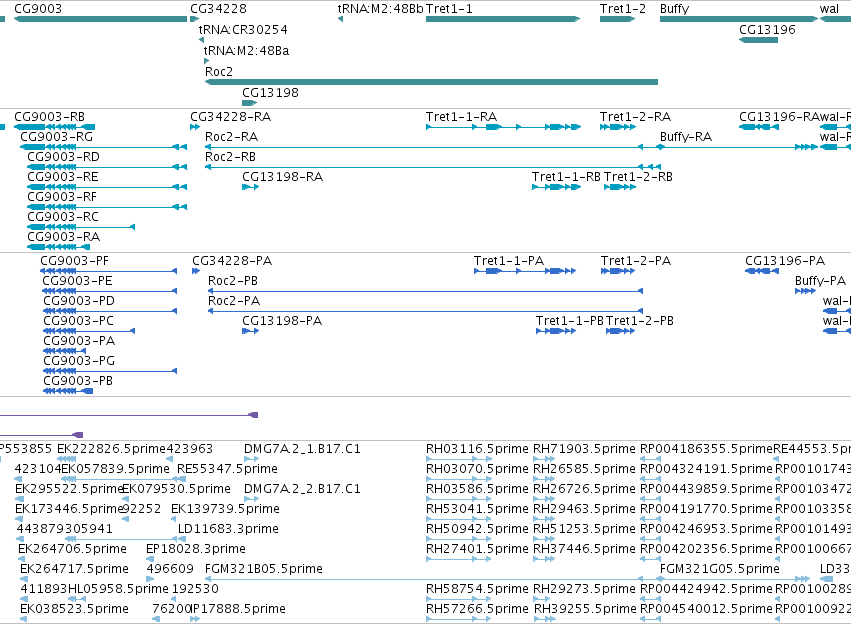Click the long Roc2 gene bar

431,82
